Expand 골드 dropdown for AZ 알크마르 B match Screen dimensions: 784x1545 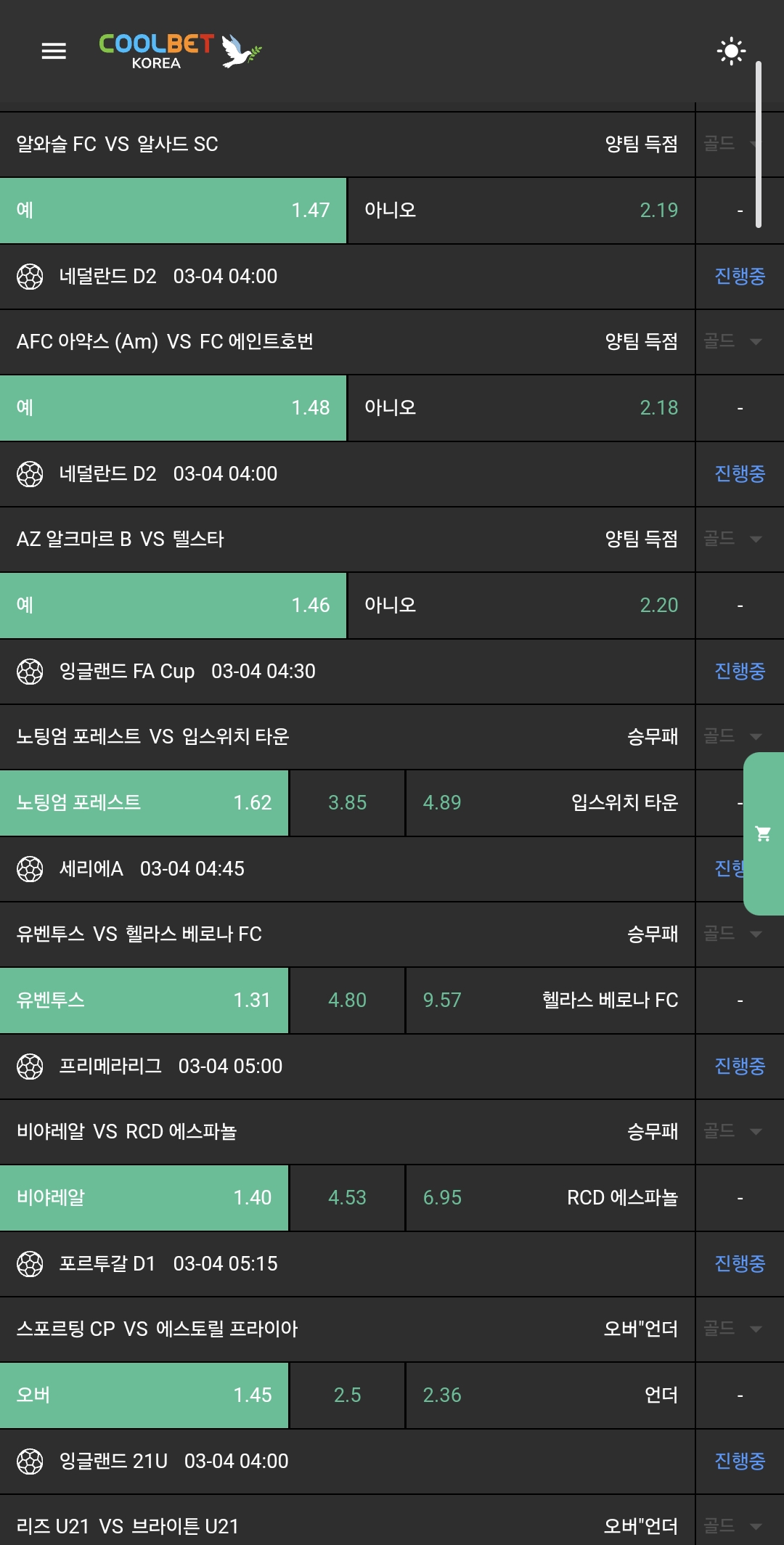tap(735, 539)
